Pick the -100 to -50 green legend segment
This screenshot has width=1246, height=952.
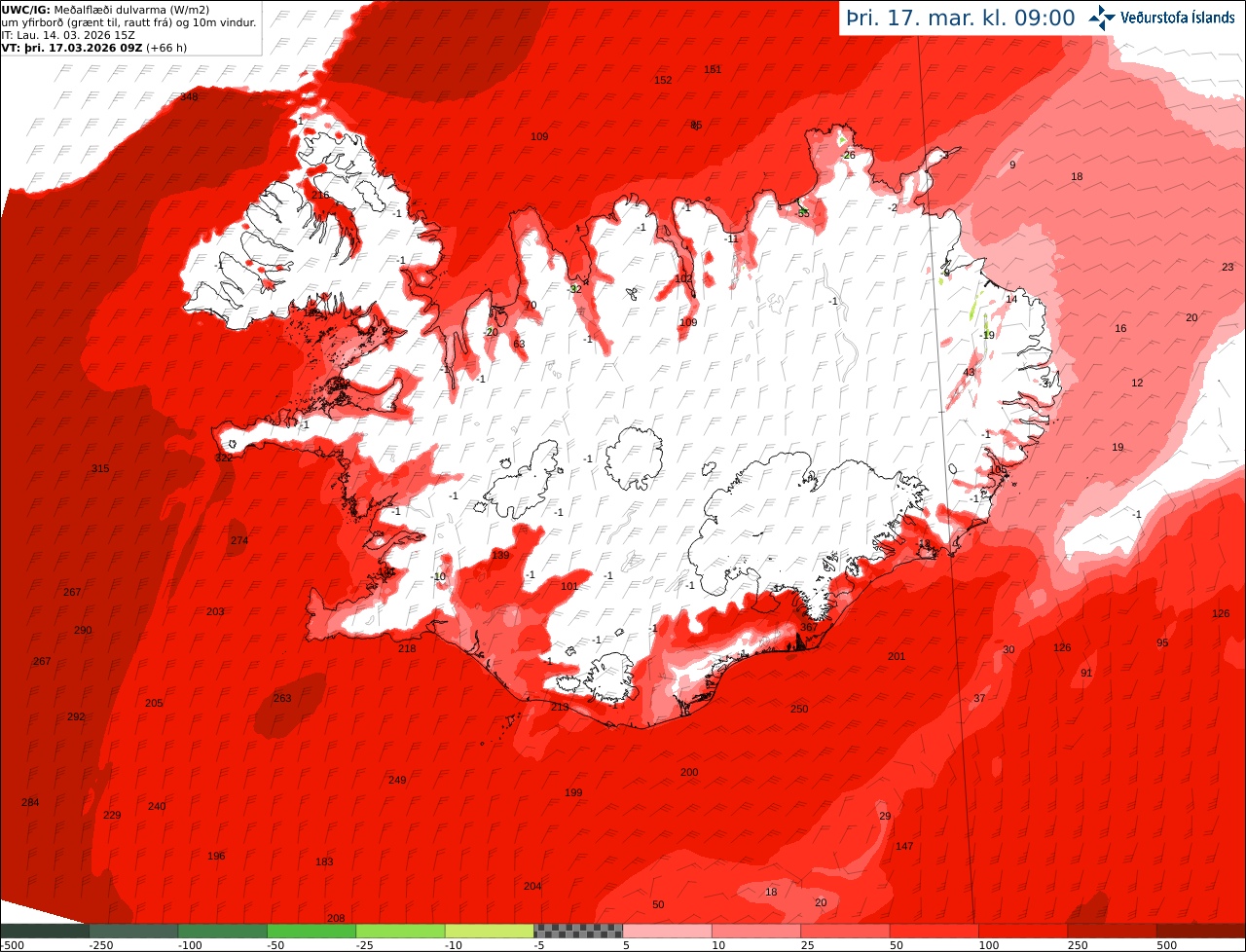222,931
